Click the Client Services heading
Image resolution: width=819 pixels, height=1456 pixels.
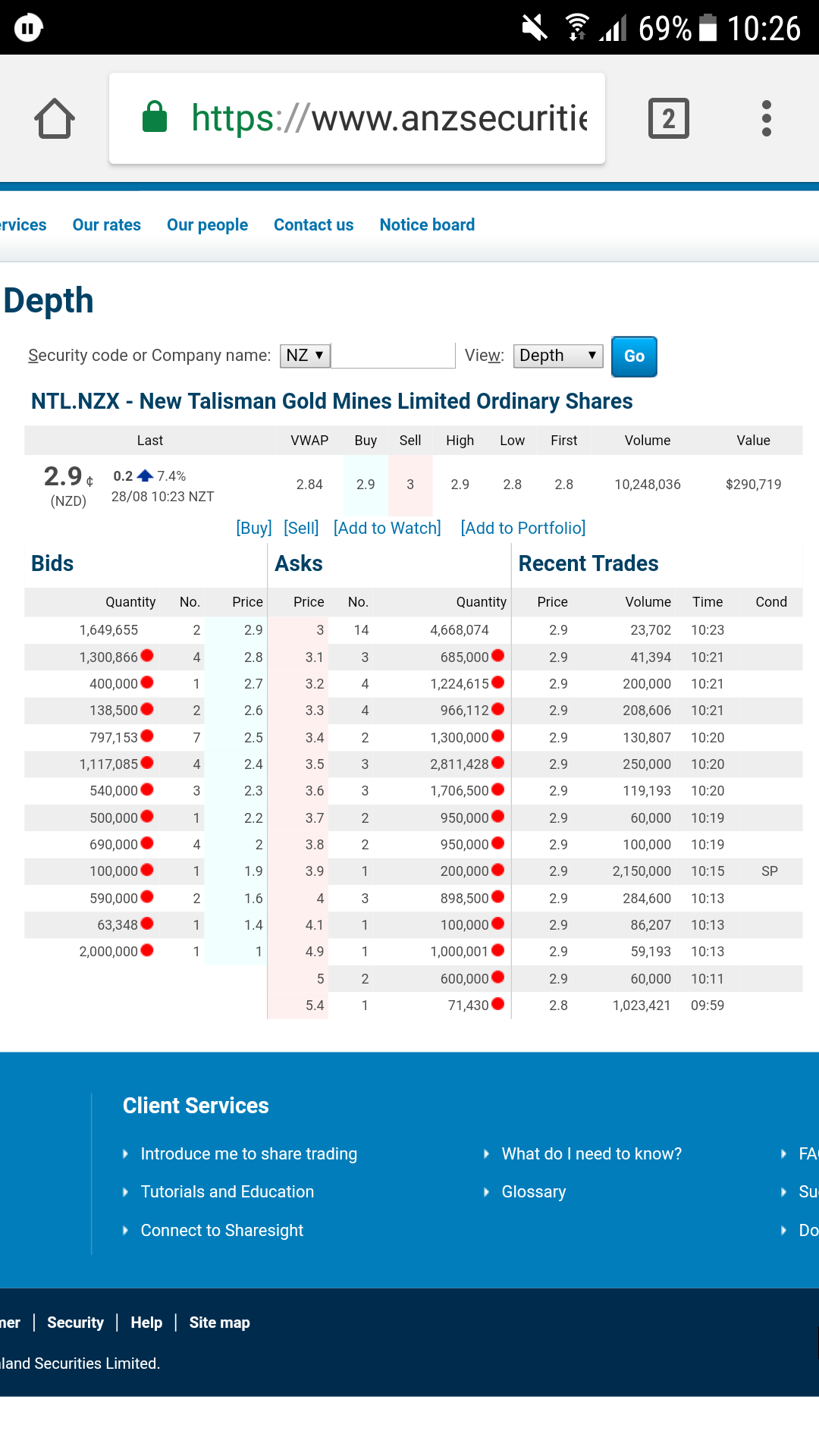[196, 1106]
